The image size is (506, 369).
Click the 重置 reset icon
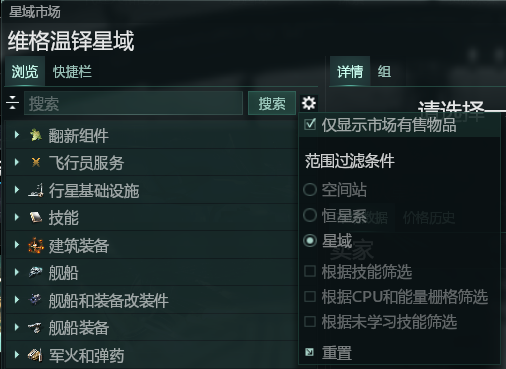point(309,352)
